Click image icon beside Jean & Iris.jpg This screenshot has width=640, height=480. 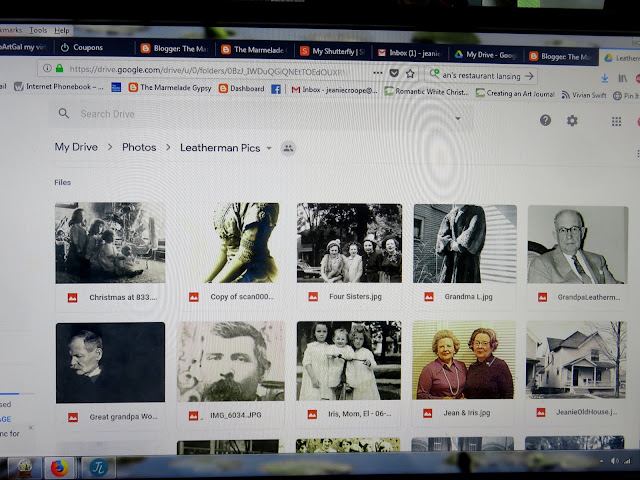[x=427, y=413]
